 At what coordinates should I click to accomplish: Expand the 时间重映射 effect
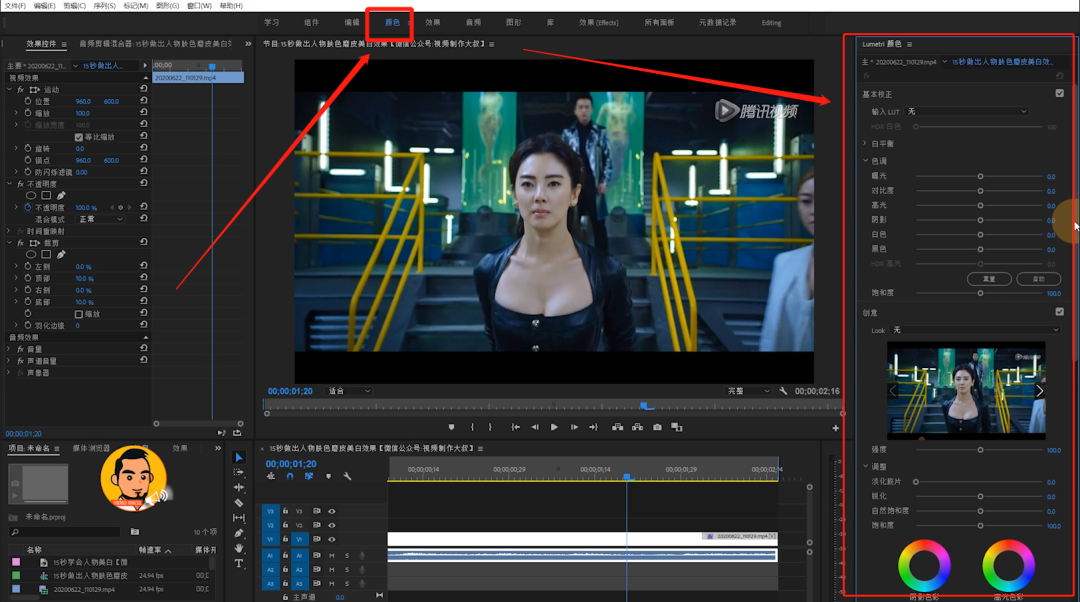click(9, 231)
